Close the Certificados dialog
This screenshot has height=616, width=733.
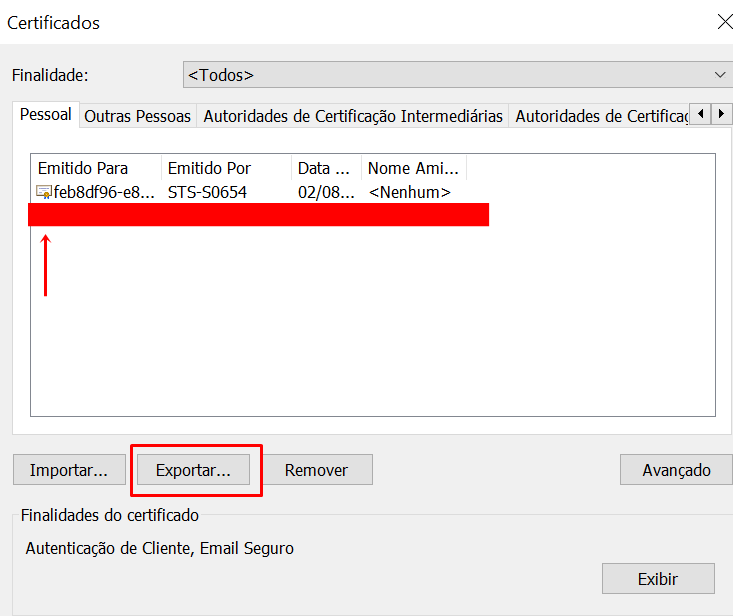point(725,22)
